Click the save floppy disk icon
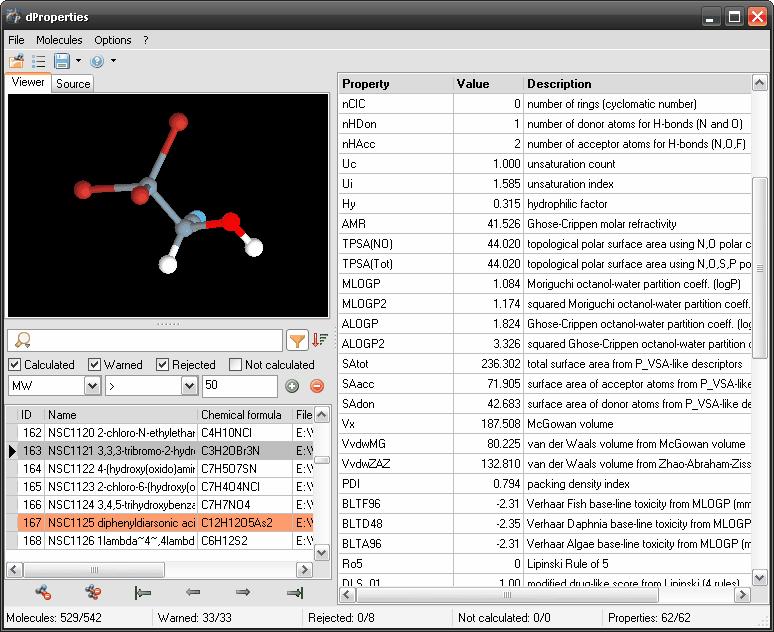Image resolution: width=774 pixels, height=632 pixels. (x=61, y=61)
